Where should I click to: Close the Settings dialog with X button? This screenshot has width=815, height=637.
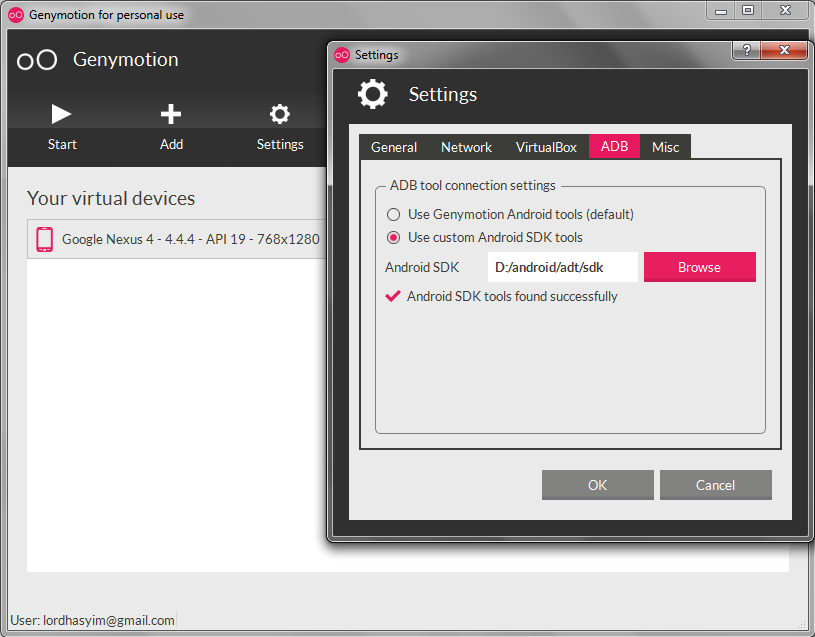point(784,50)
